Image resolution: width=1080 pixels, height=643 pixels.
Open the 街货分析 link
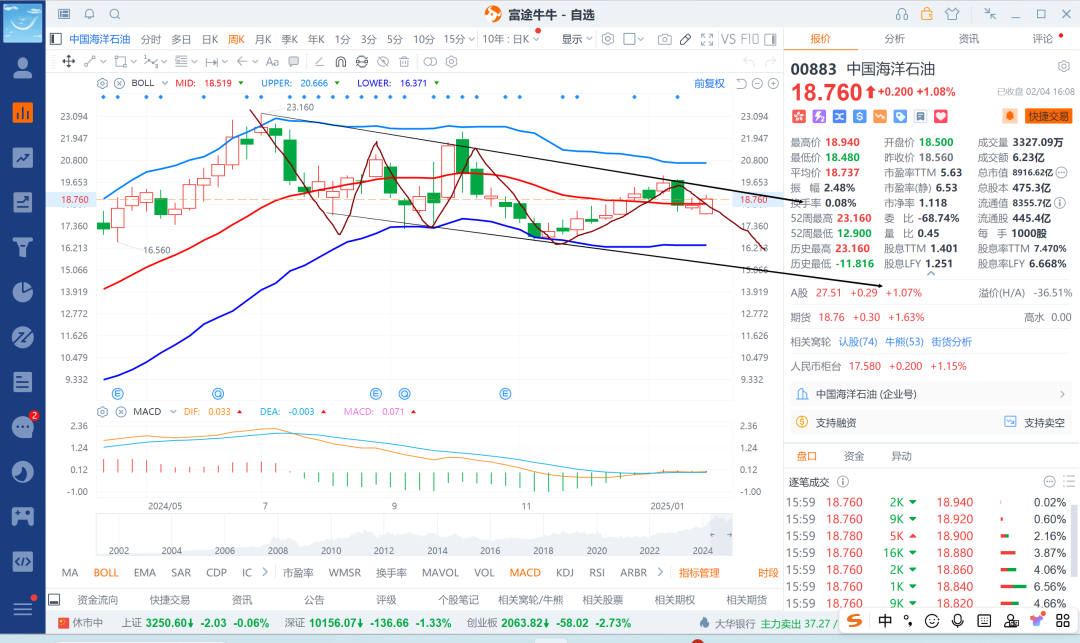[951, 342]
